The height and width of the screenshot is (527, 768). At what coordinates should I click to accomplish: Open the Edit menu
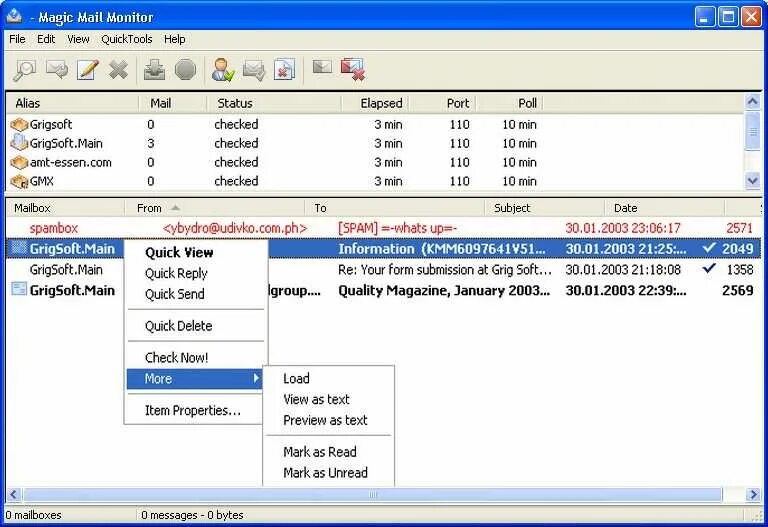[x=46, y=39]
